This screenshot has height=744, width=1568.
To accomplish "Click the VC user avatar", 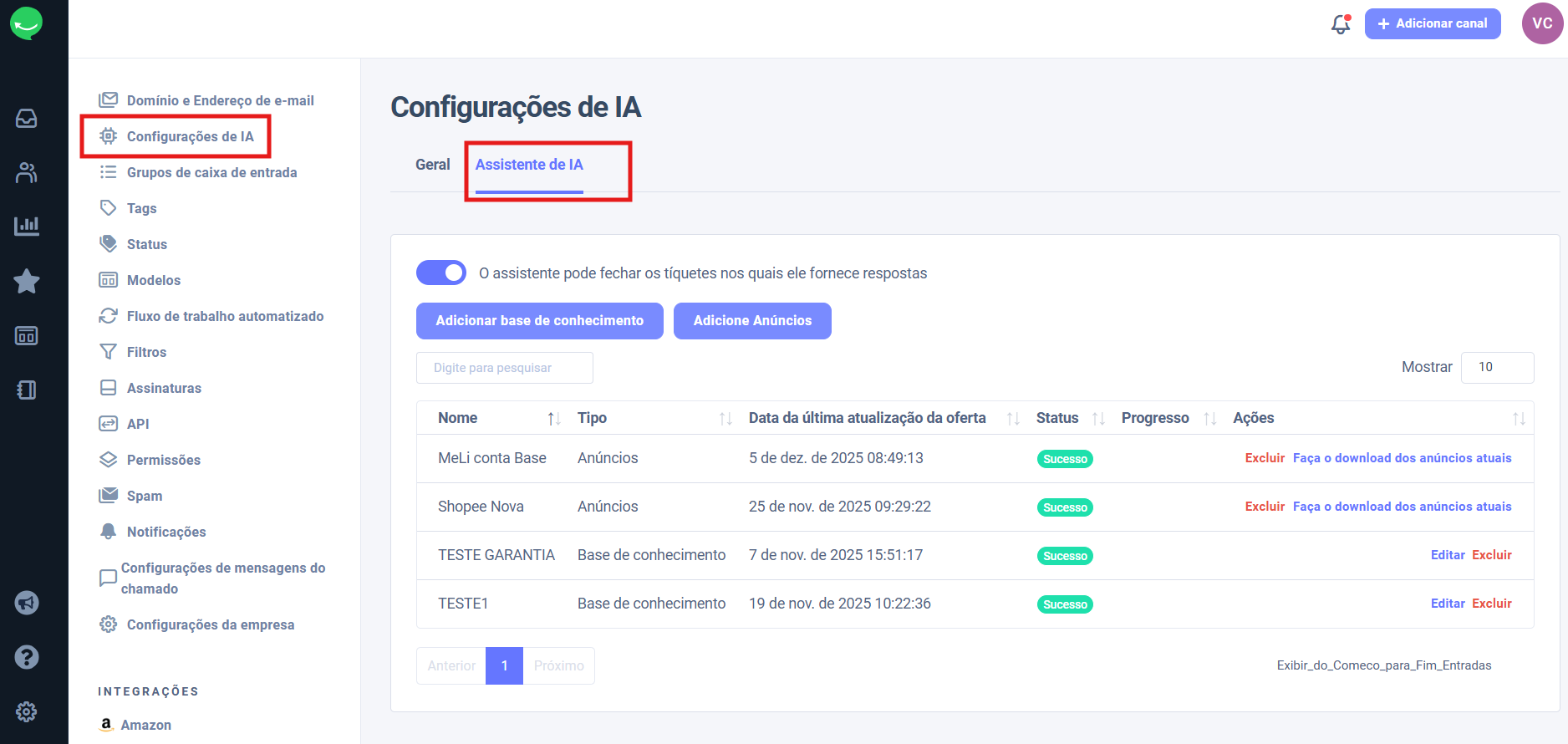I will pos(1542,23).
